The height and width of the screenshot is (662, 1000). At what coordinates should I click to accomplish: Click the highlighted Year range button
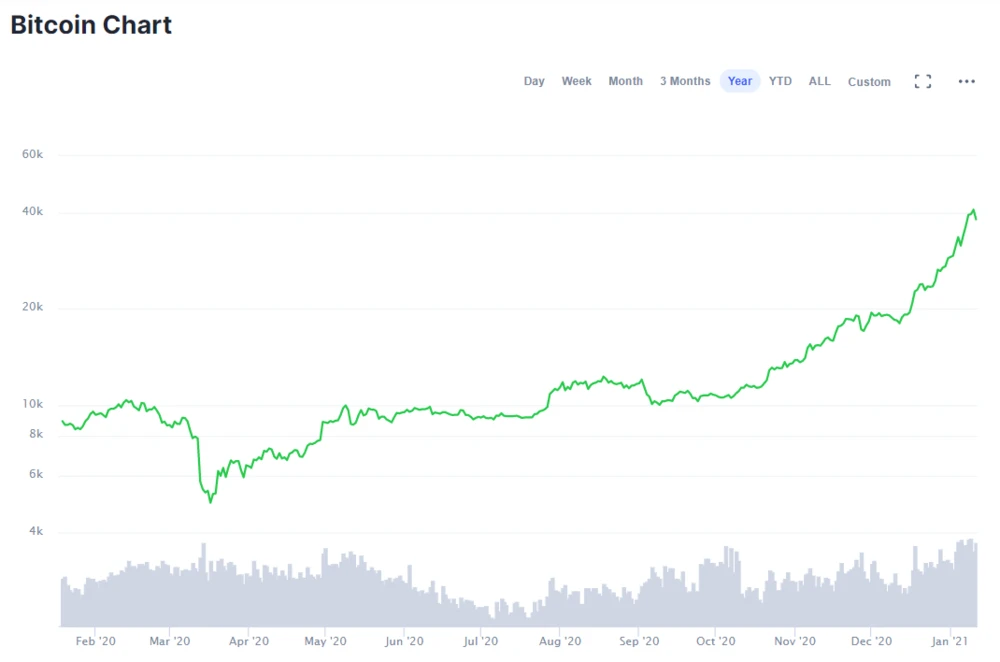[740, 82]
